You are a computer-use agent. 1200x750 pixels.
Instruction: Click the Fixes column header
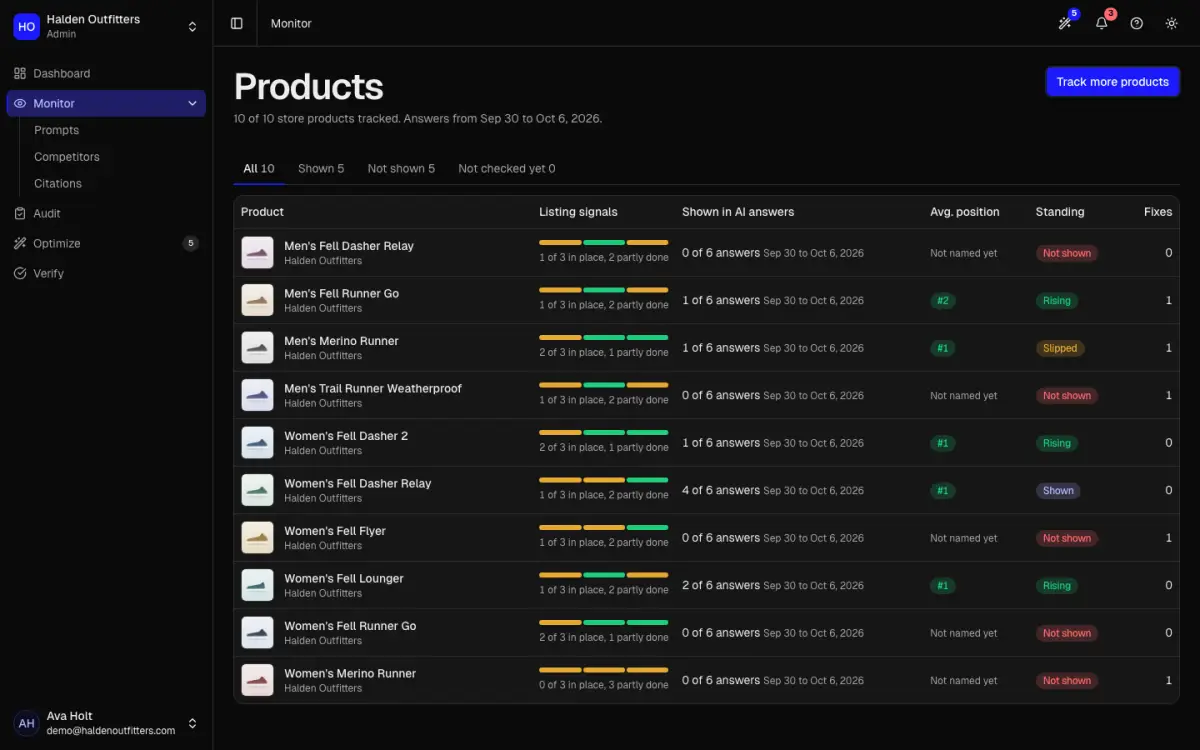click(x=1158, y=212)
